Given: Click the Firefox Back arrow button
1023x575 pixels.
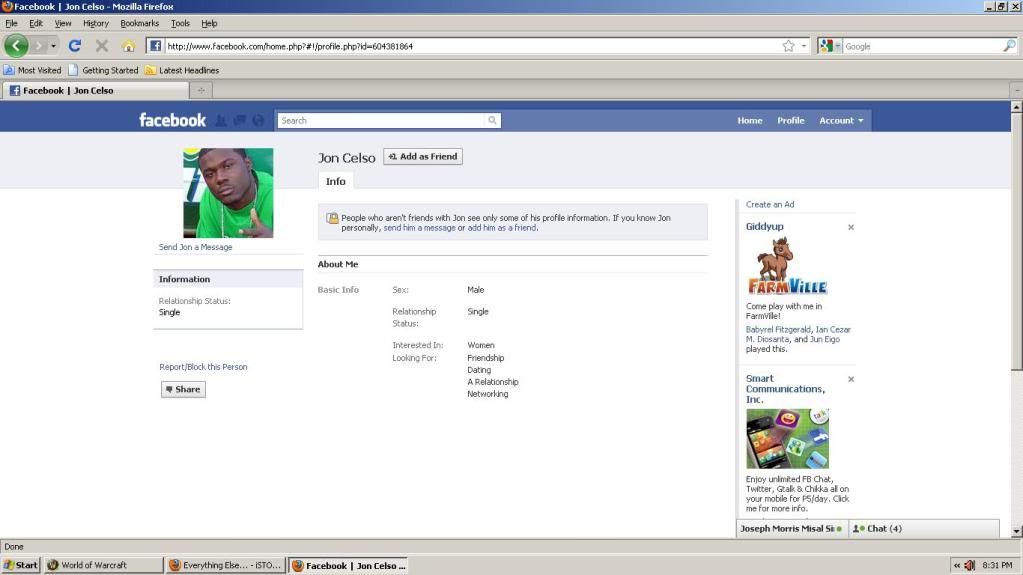Looking at the screenshot, I should point(16,46).
